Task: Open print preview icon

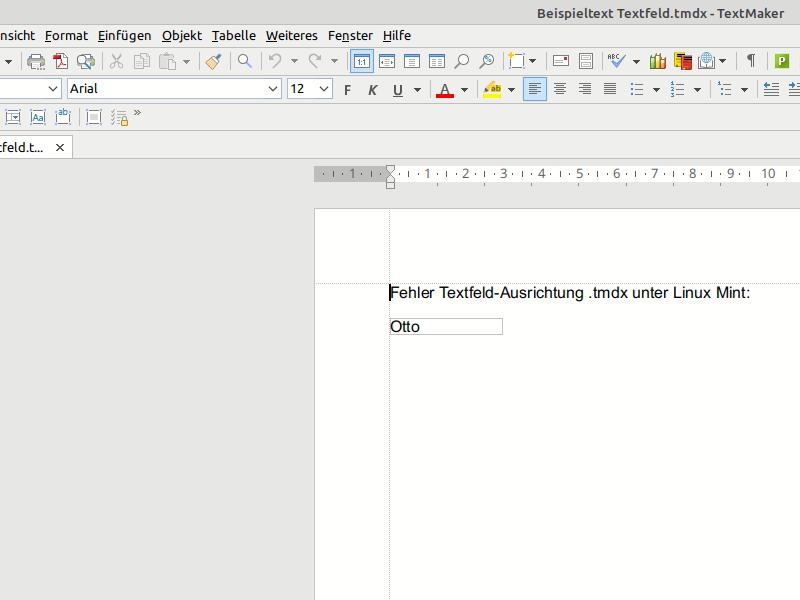Action: pyautogui.click(x=86, y=62)
